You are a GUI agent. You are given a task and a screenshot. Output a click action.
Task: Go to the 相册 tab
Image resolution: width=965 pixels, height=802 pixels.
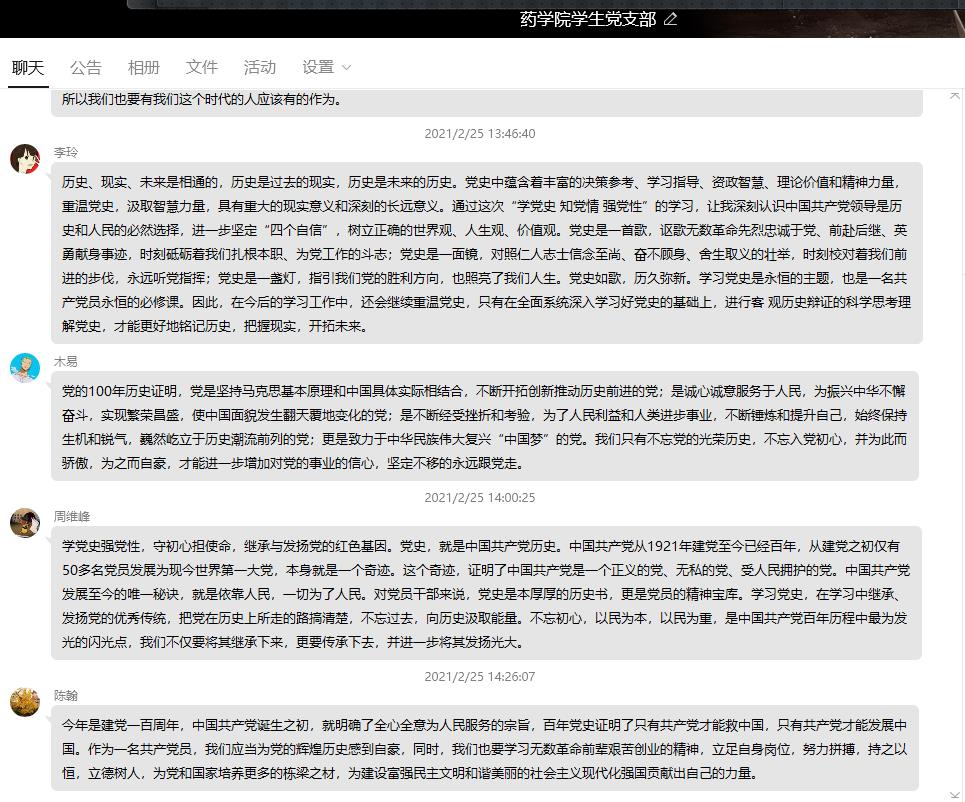[144, 67]
